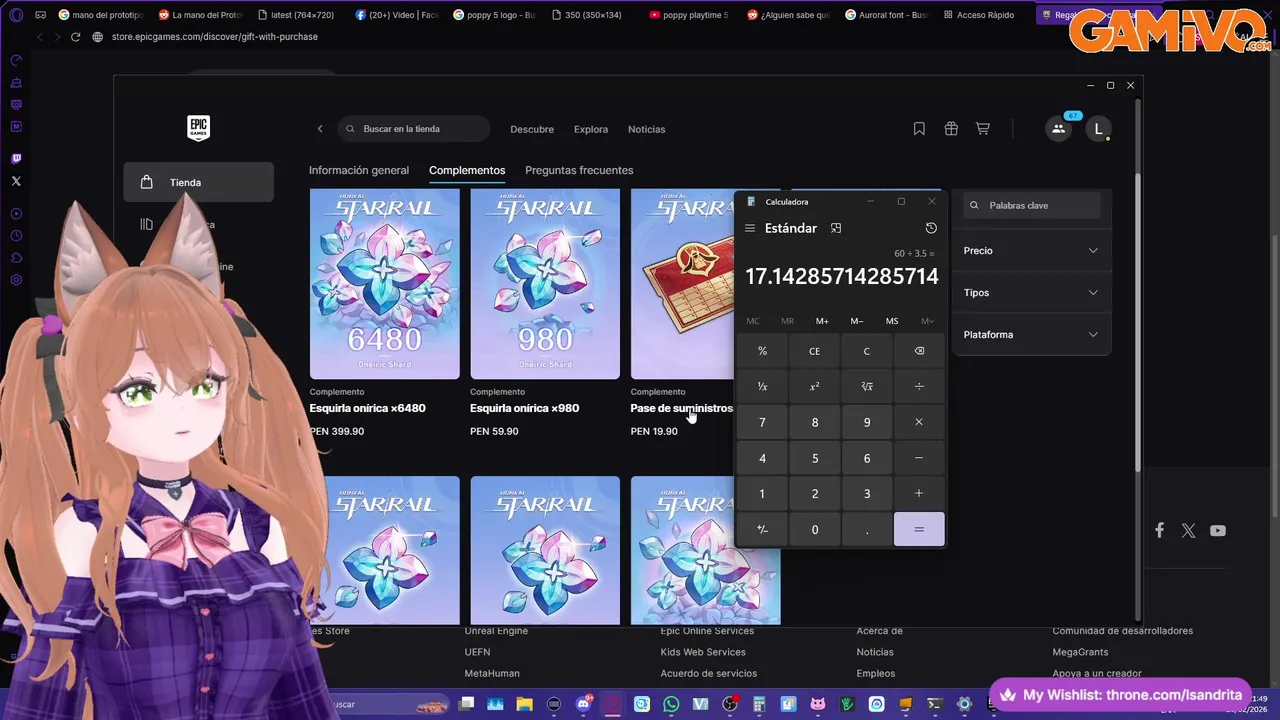
Task: Open the gift icon in Epic header
Action: [x=951, y=129]
